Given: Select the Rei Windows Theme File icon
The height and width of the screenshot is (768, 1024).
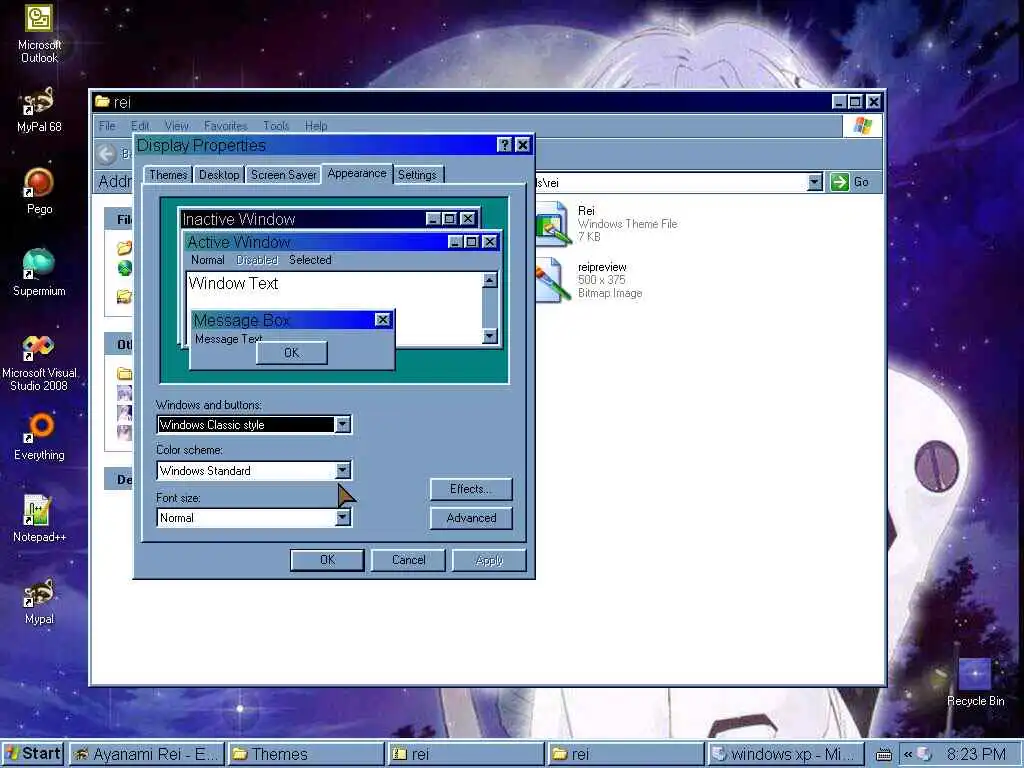Looking at the screenshot, I should point(553,224).
